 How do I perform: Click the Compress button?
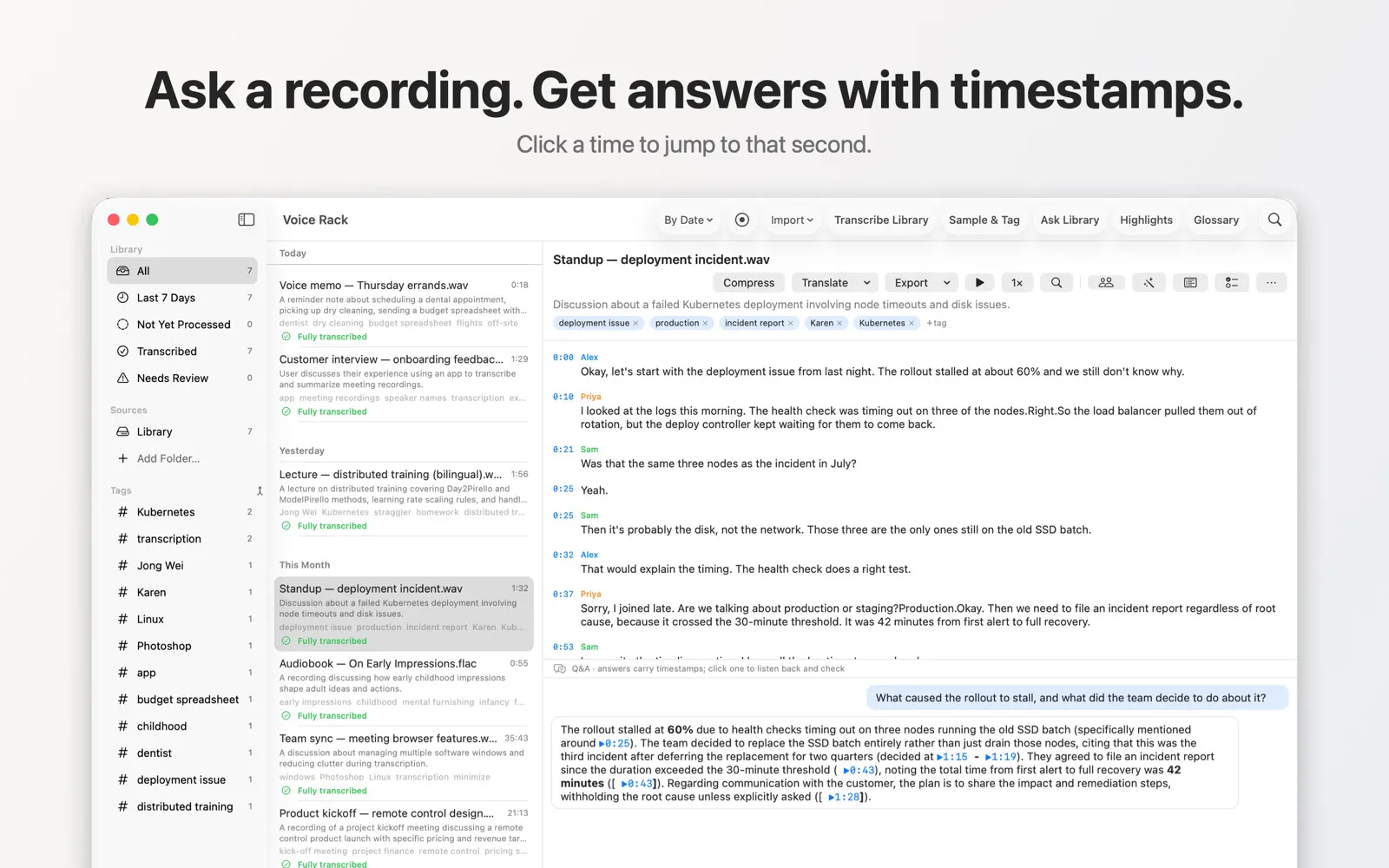click(748, 283)
